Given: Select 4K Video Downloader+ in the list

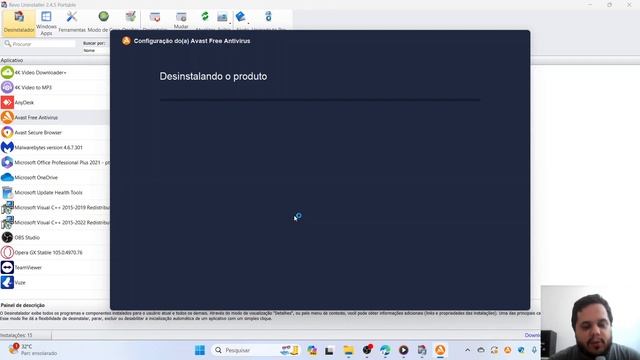Looking at the screenshot, I should (x=55, y=72).
